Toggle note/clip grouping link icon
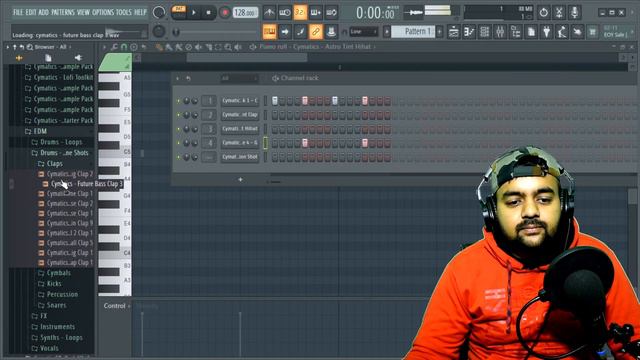Image resolution: width=640 pixels, height=360 pixels. click(316, 31)
